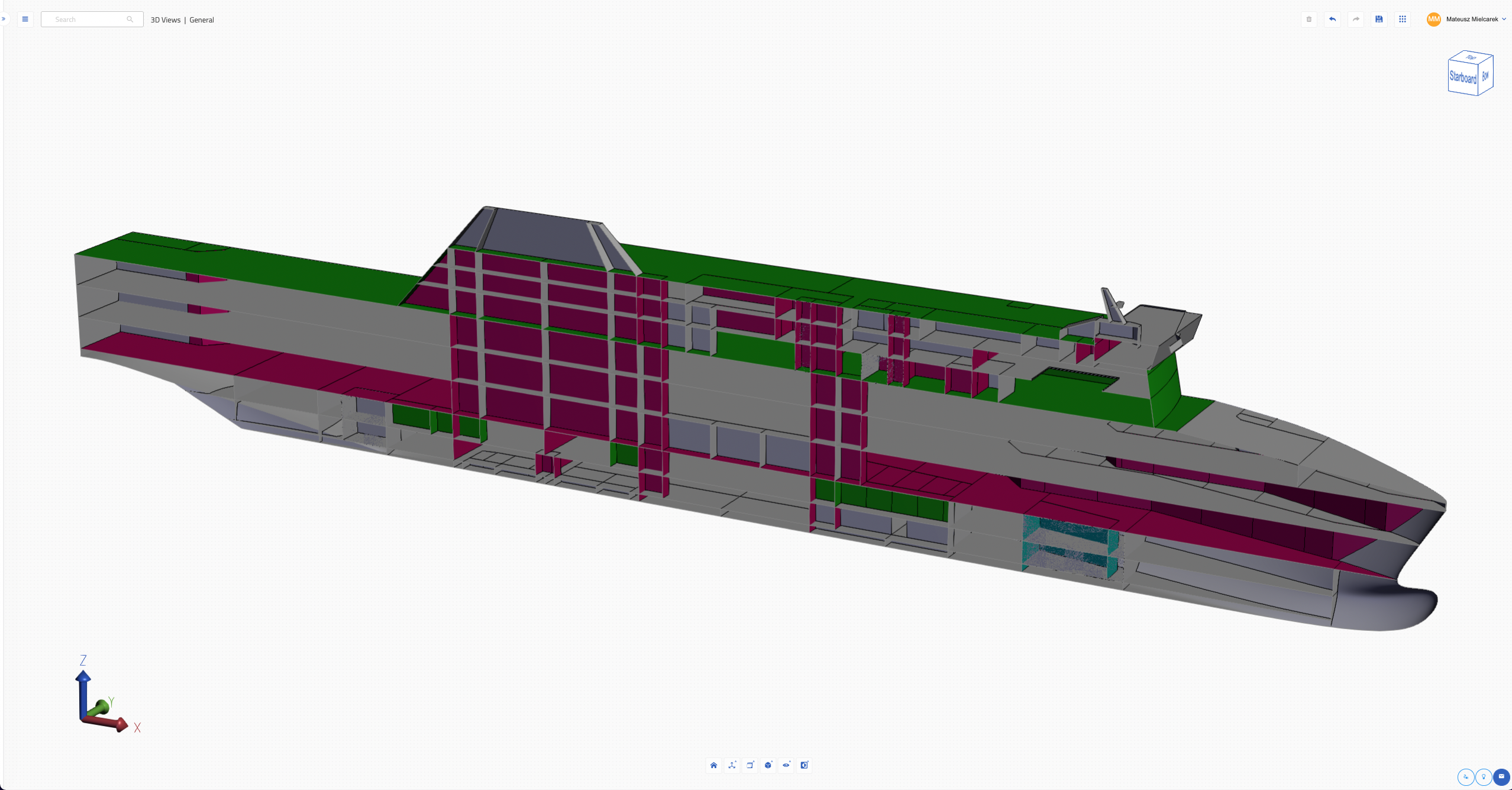Screen dimensions: 1512x790
Task: Toggle the contrast half-circle icon
Action: (x=804, y=765)
